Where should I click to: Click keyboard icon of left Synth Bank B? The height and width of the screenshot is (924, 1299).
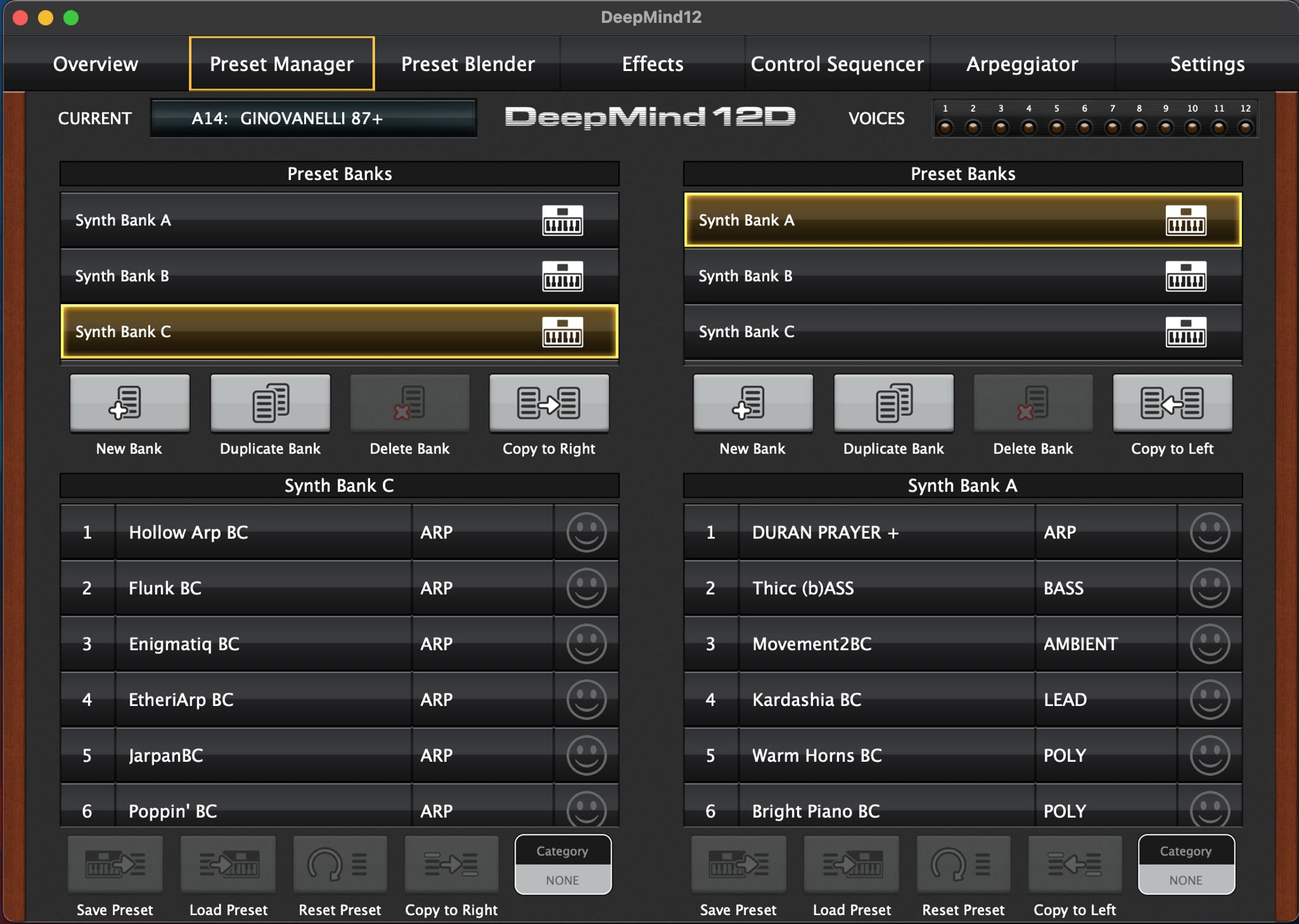pyautogui.click(x=563, y=277)
